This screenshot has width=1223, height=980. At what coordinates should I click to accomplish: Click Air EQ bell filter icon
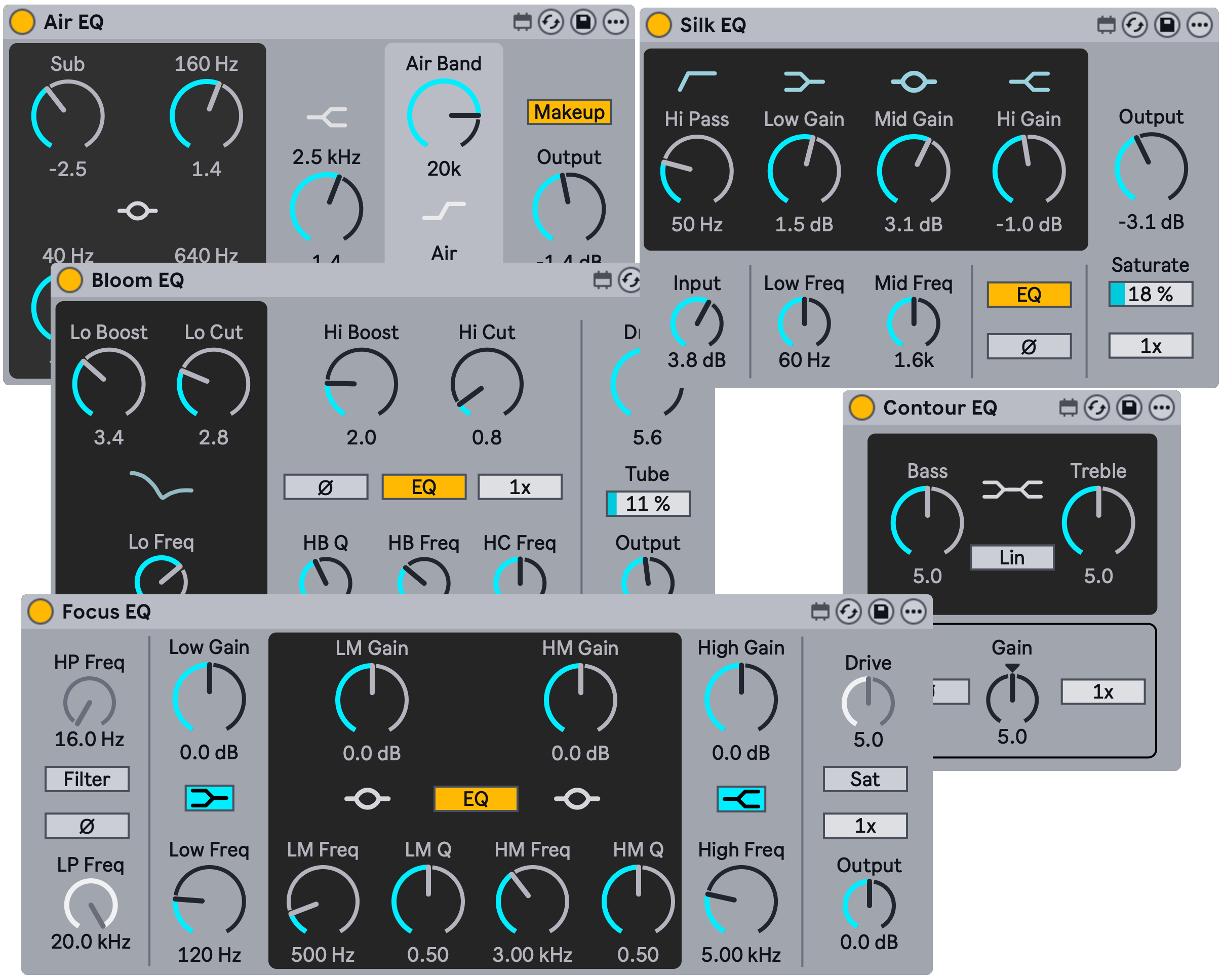pos(137,212)
